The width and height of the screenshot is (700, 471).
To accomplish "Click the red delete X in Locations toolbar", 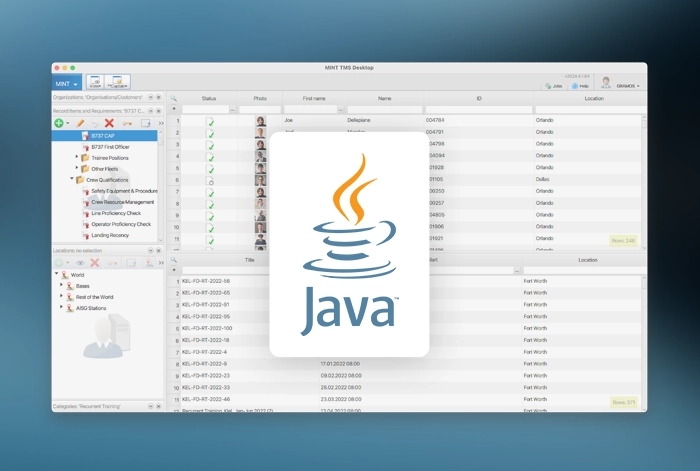I will click(95, 263).
